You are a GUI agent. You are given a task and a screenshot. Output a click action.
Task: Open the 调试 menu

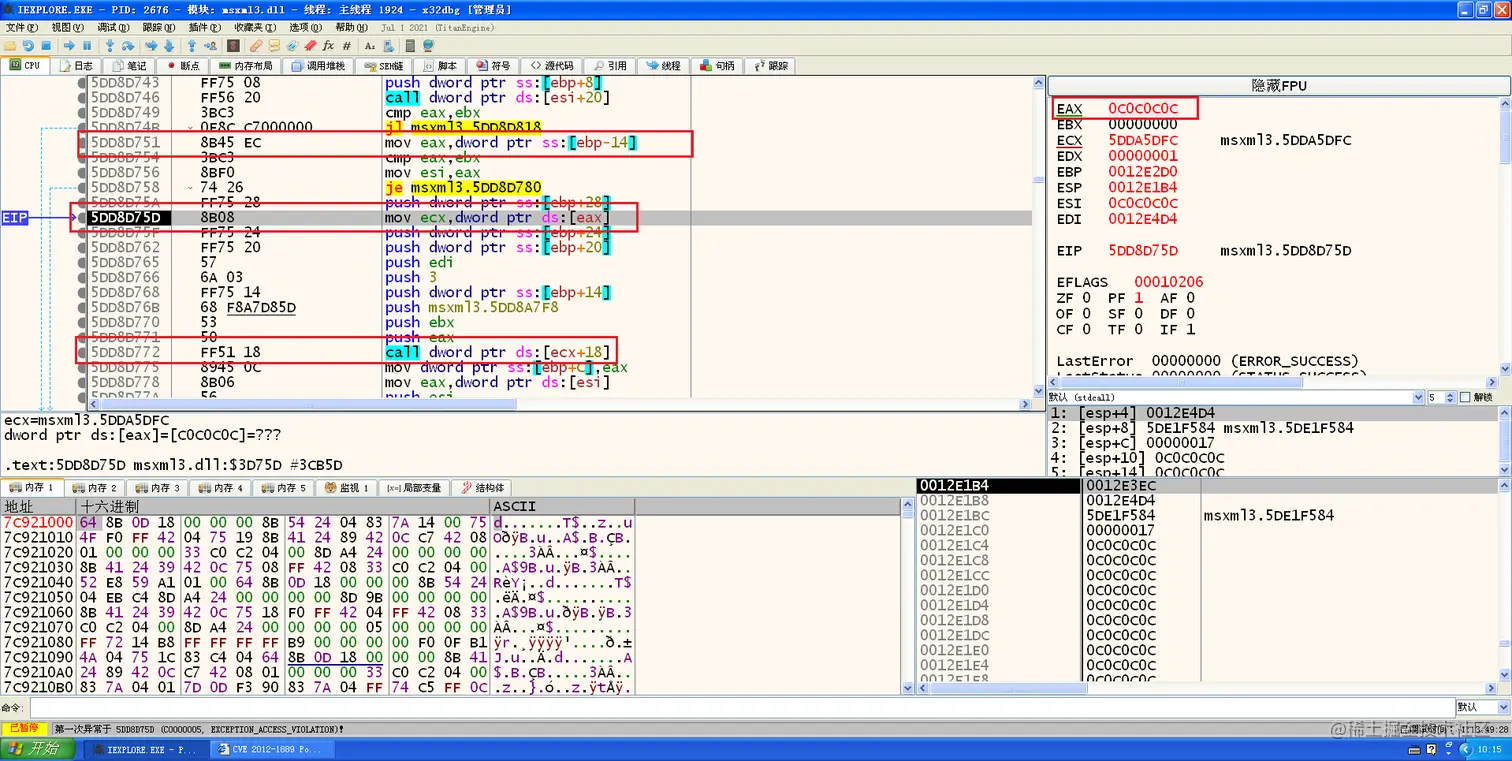pyautogui.click(x=113, y=27)
